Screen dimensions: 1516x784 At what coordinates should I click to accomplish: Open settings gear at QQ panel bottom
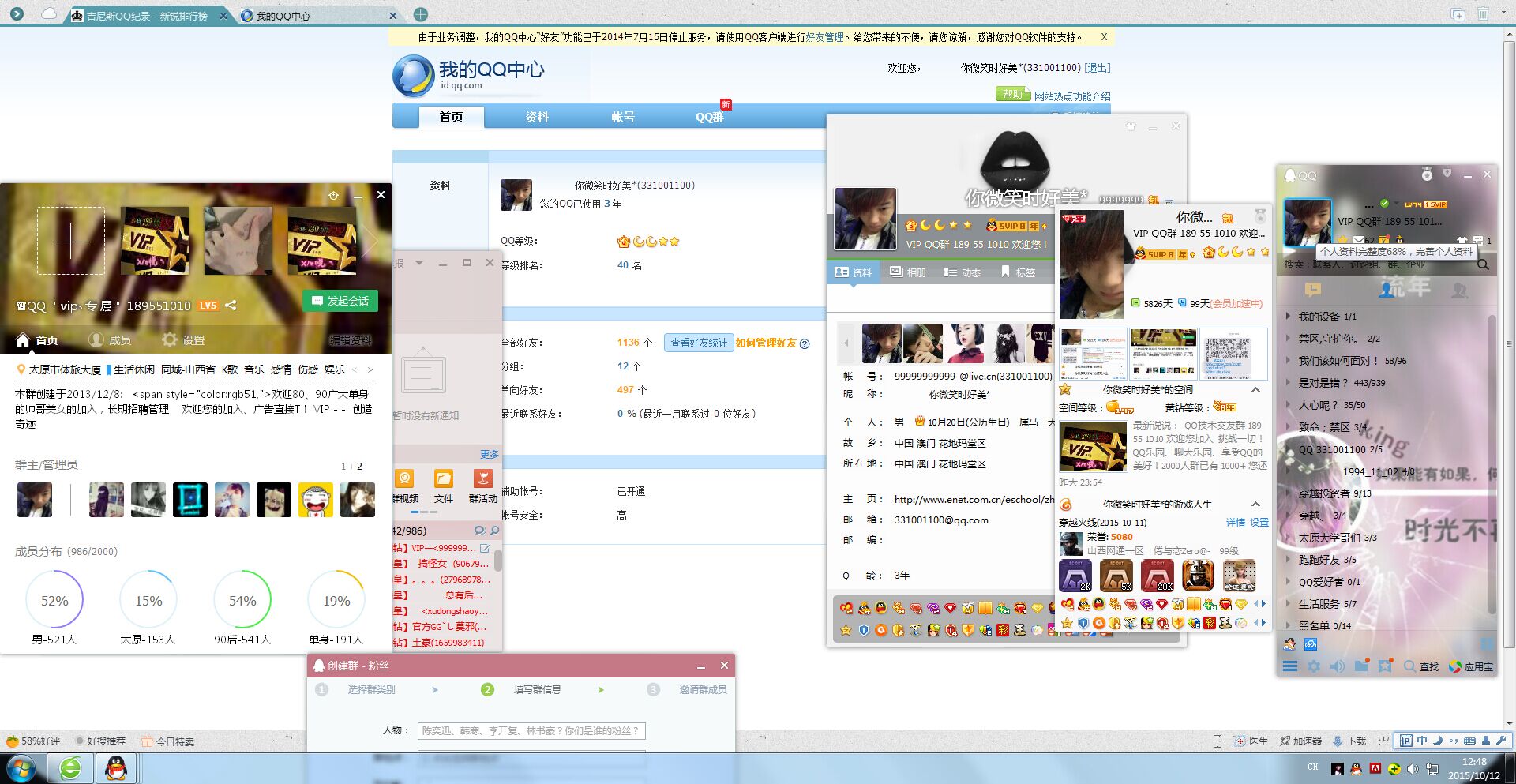pos(1314,666)
